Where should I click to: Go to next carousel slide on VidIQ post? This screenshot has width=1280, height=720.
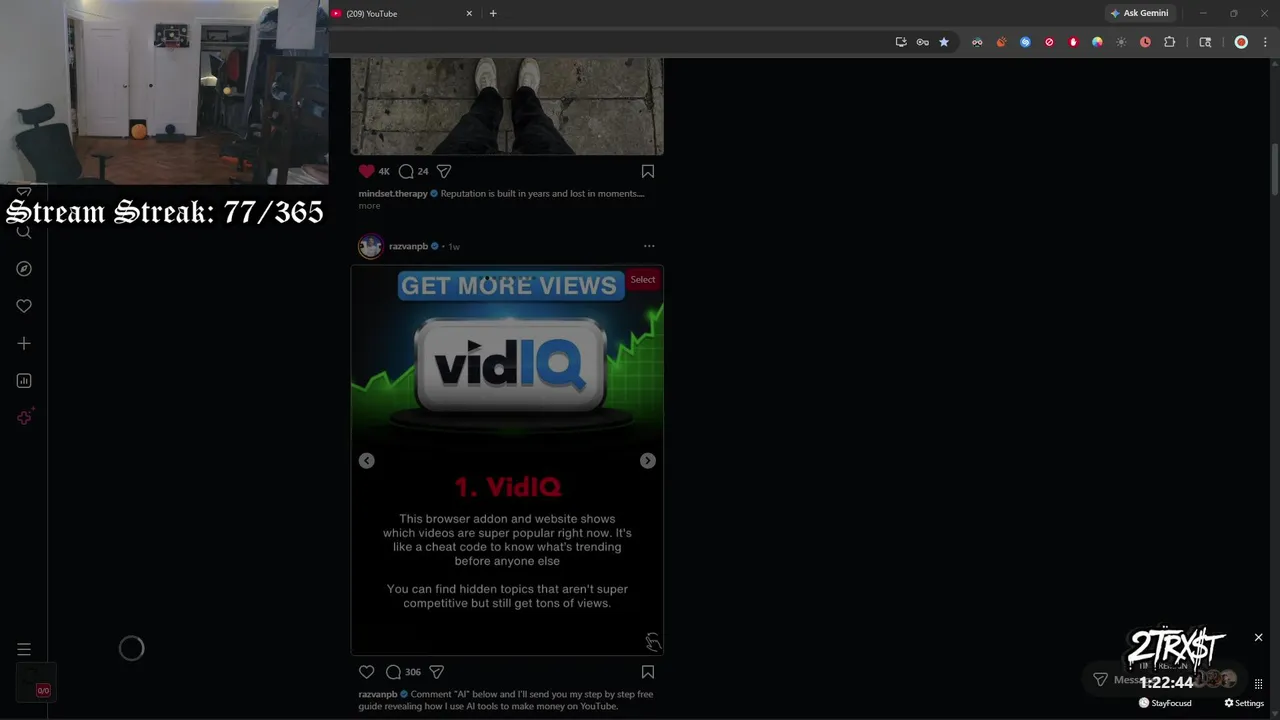(648, 460)
